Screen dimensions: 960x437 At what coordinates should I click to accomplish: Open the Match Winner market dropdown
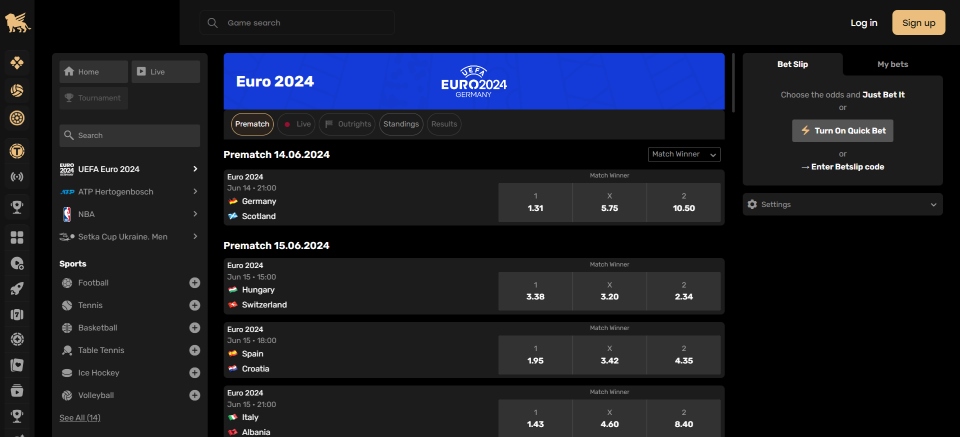pos(684,154)
